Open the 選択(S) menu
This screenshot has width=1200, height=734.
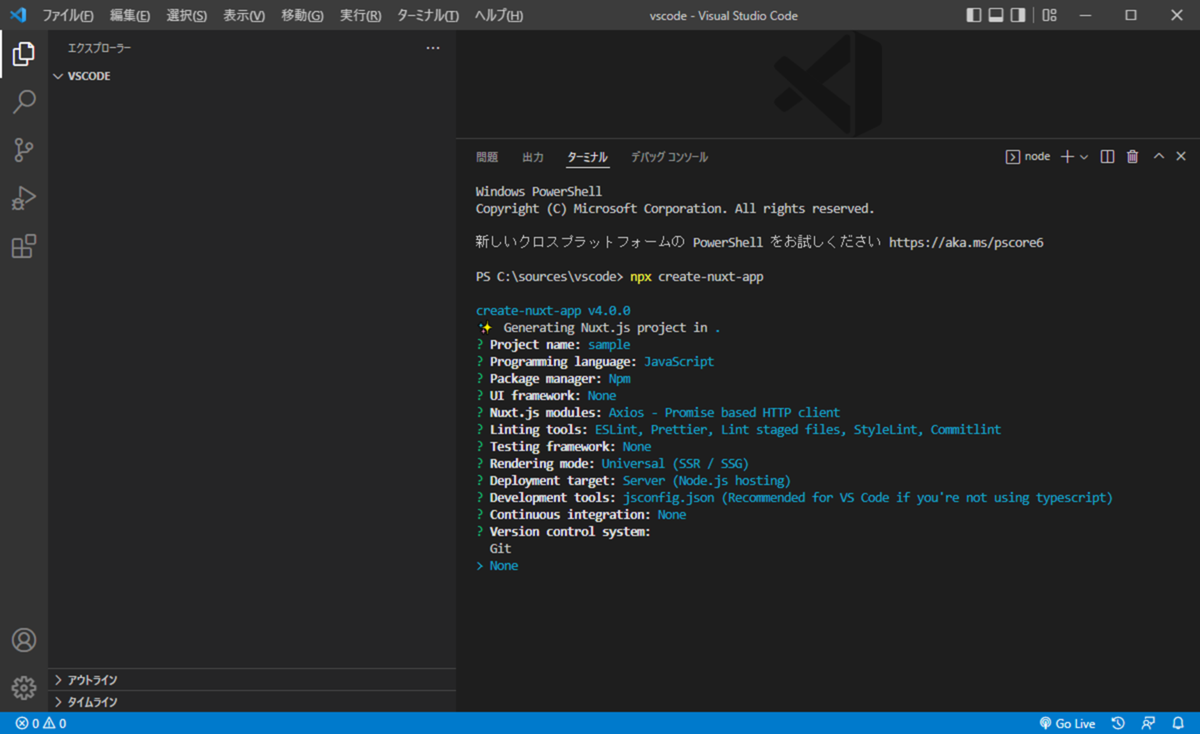(187, 16)
